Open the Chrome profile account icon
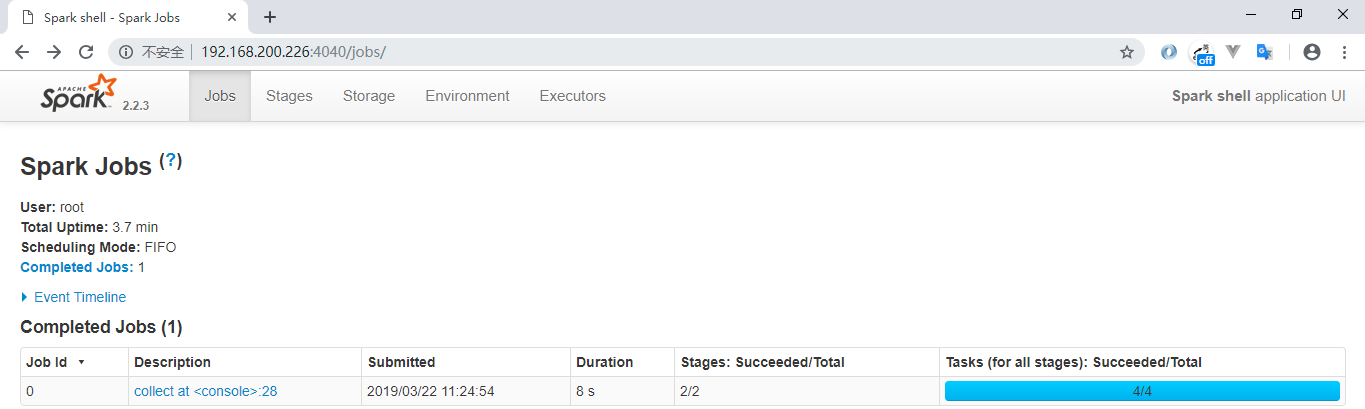 pos(1313,52)
